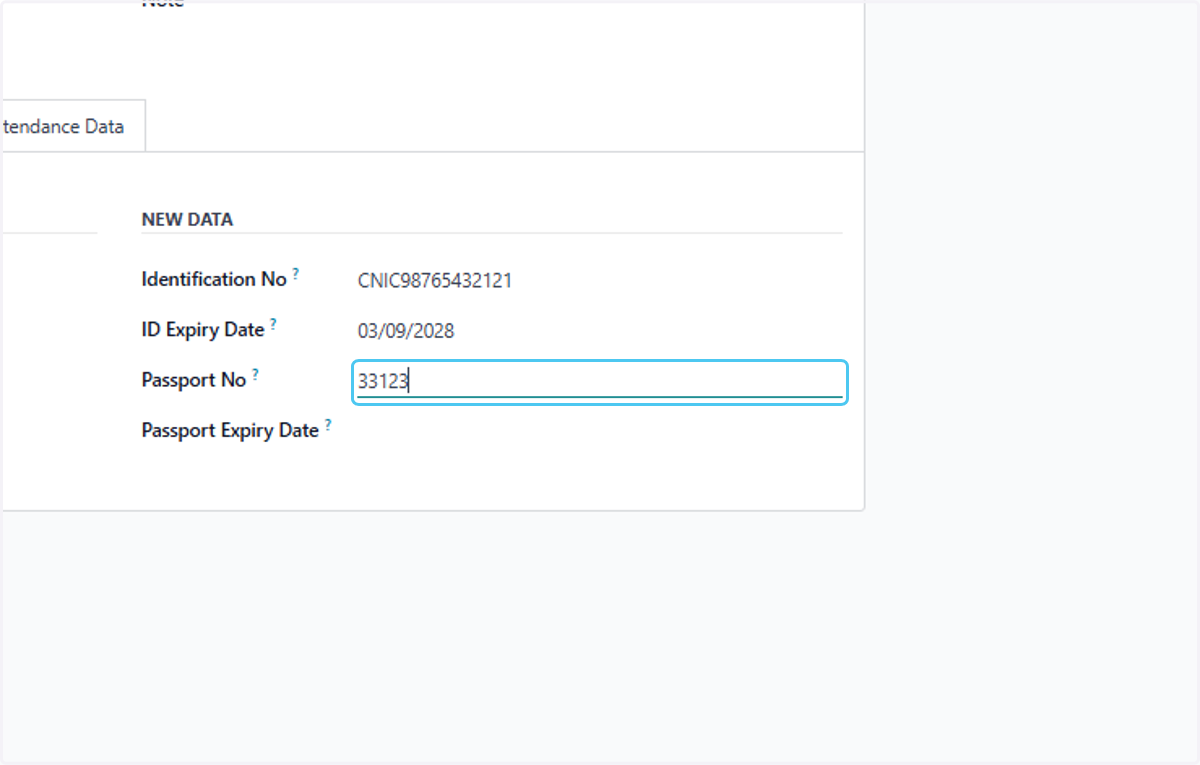Click the Identification No label

click(214, 280)
